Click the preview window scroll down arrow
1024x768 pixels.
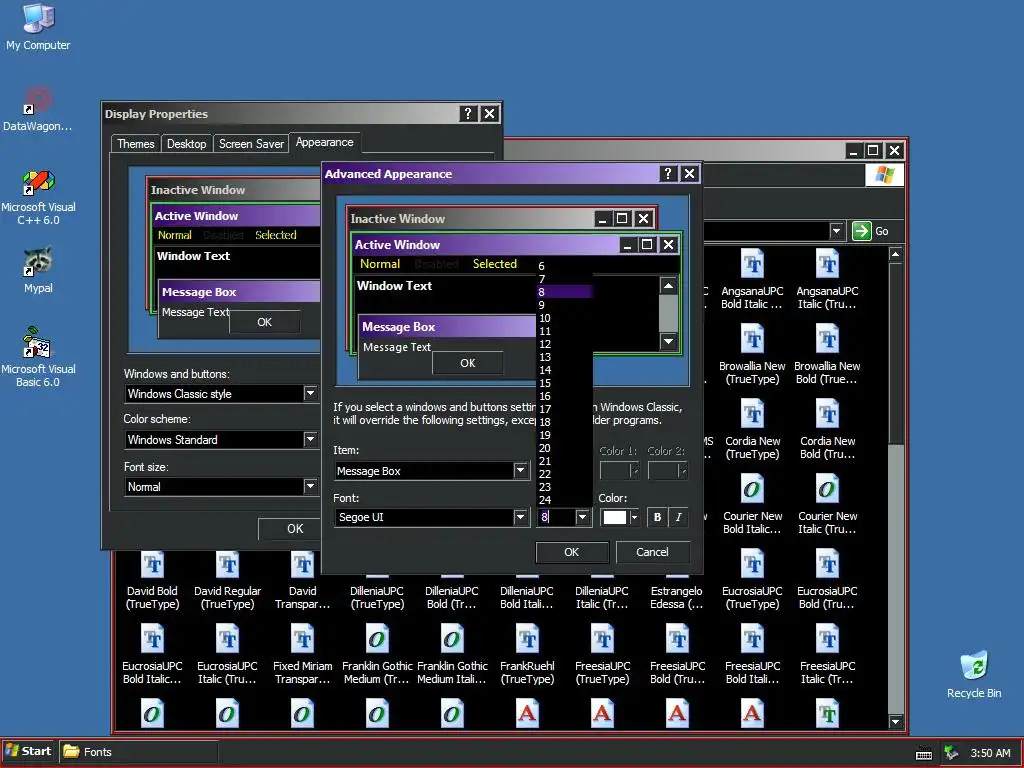click(668, 341)
